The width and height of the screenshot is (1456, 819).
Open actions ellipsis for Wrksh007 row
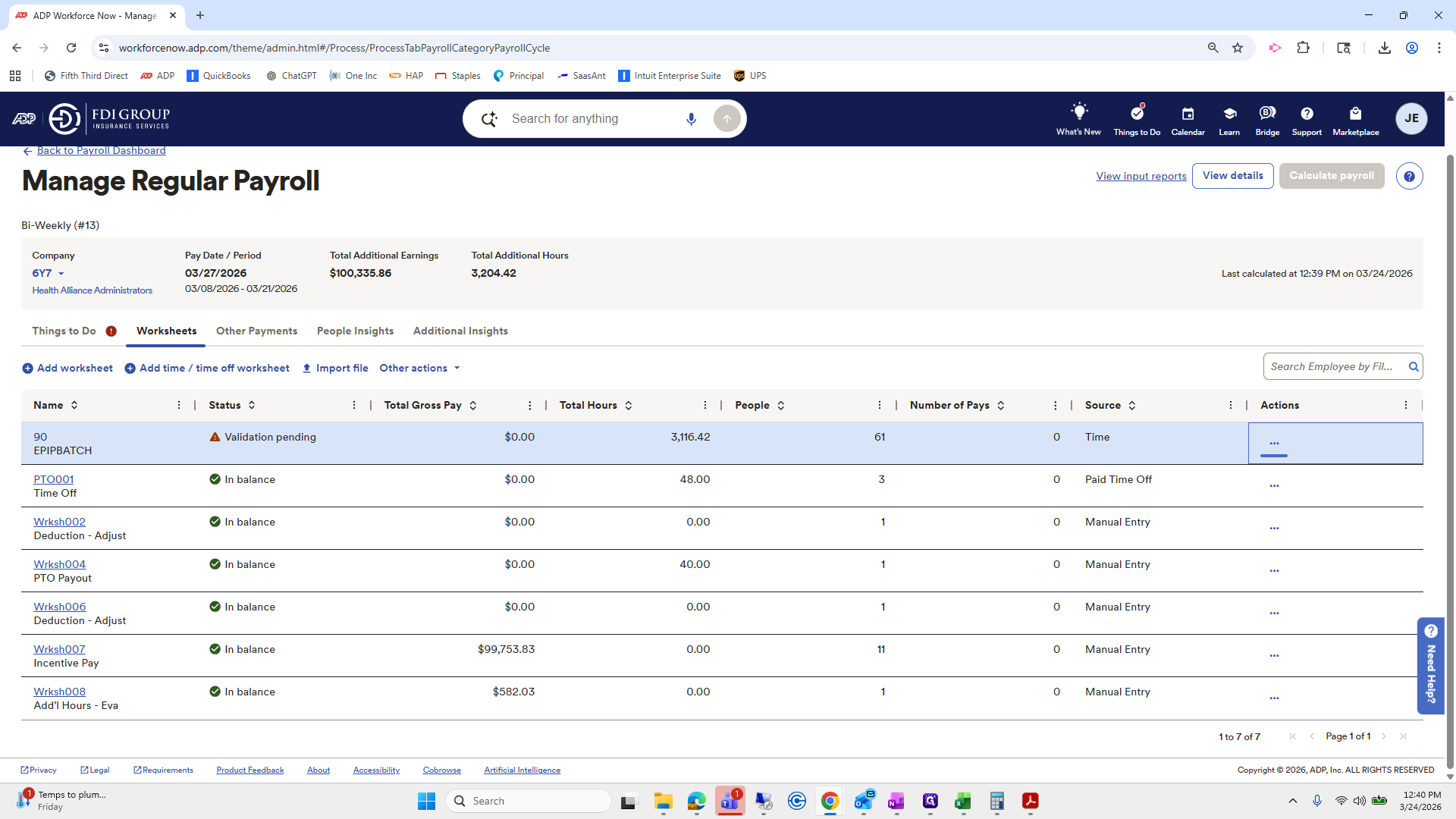pos(1274,655)
